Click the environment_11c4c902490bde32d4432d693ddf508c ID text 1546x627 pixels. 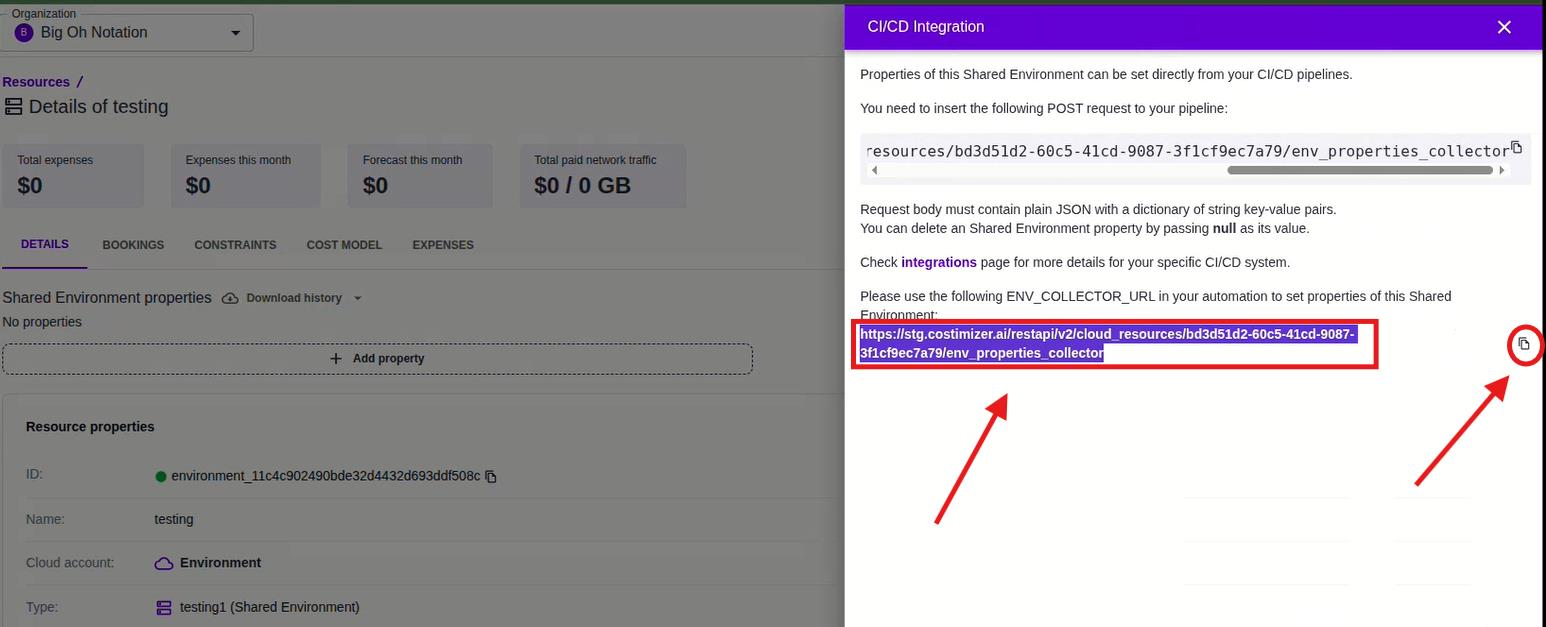[326, 476]
